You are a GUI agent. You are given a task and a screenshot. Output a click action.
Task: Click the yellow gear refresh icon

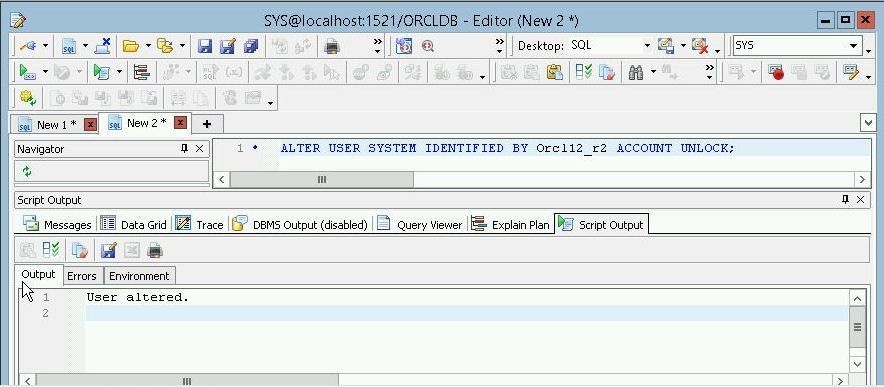pos(28,98)
